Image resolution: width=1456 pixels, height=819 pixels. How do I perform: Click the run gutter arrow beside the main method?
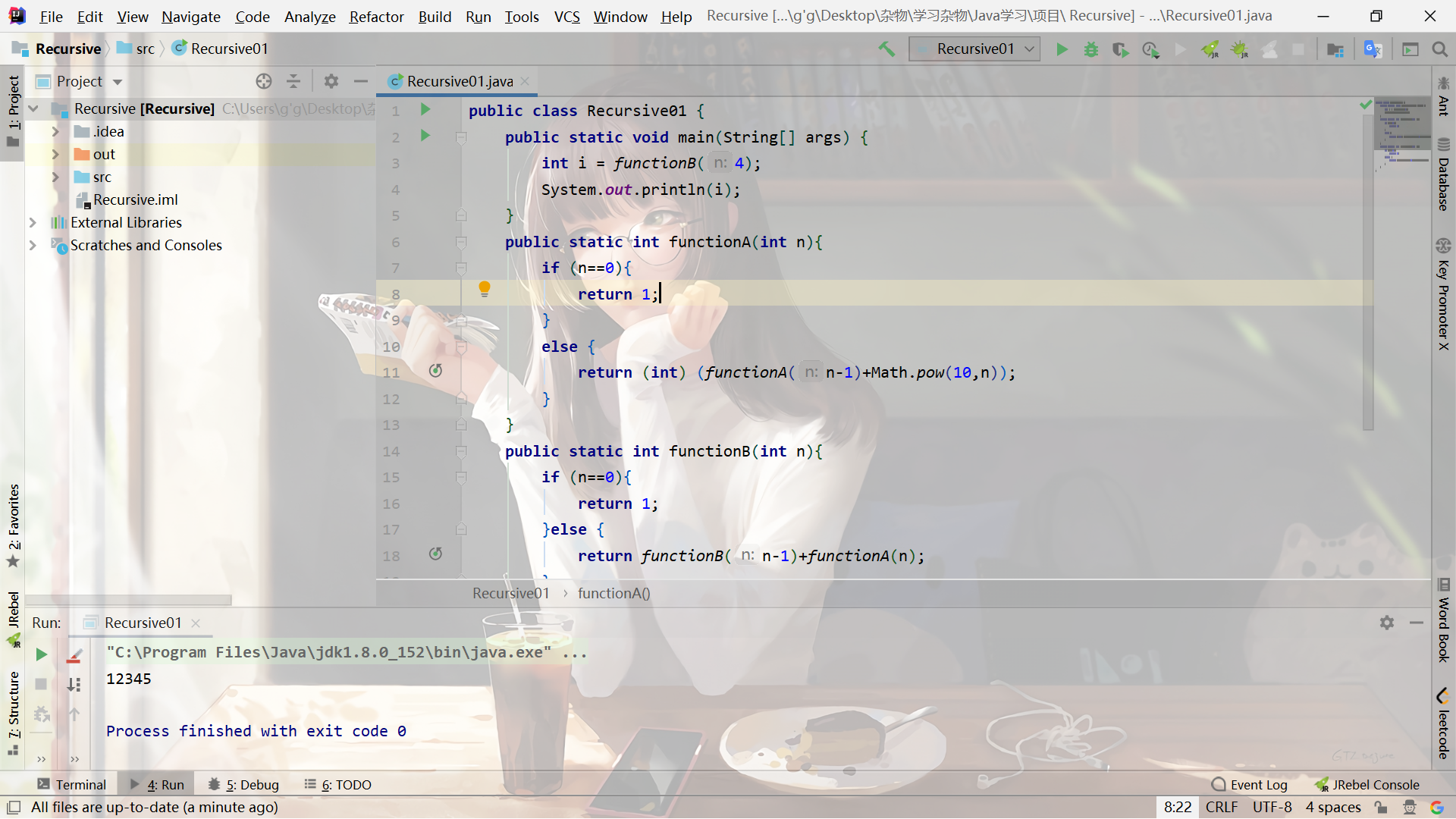[425, 136]
